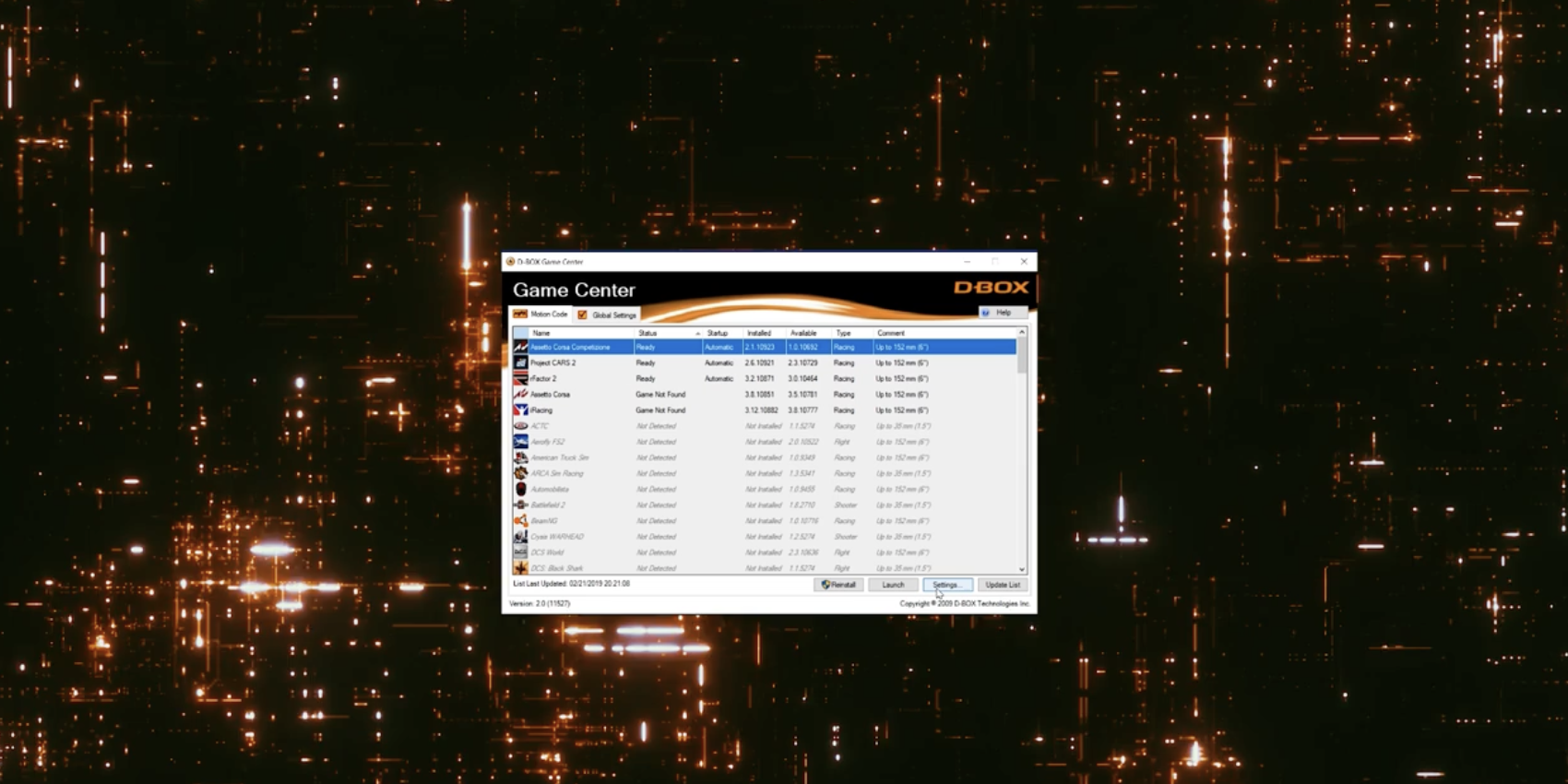Select the Automobilista helmet icon
Viewport: 1568px width, 784px height.
[x=520, y=490]
